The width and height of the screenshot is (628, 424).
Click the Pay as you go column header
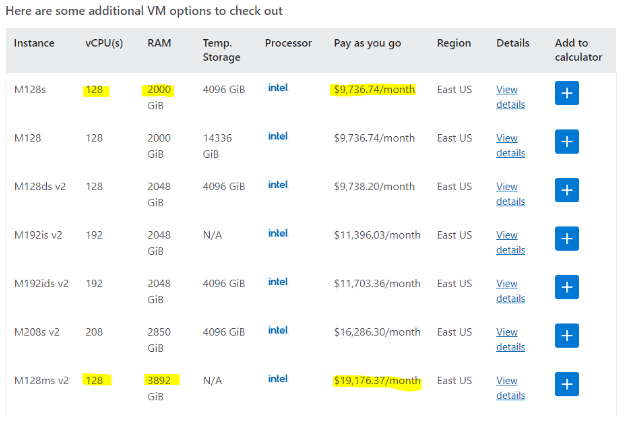point(367,43)
